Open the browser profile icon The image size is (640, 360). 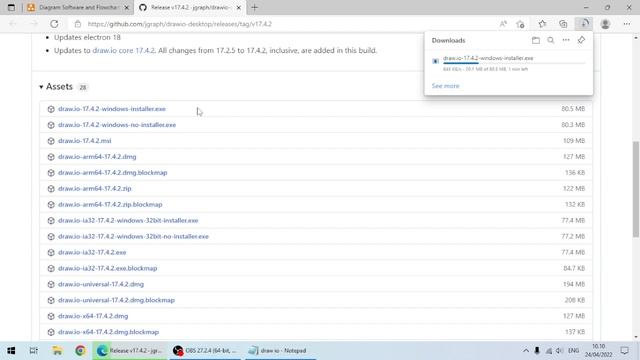[x=605, y=24]
